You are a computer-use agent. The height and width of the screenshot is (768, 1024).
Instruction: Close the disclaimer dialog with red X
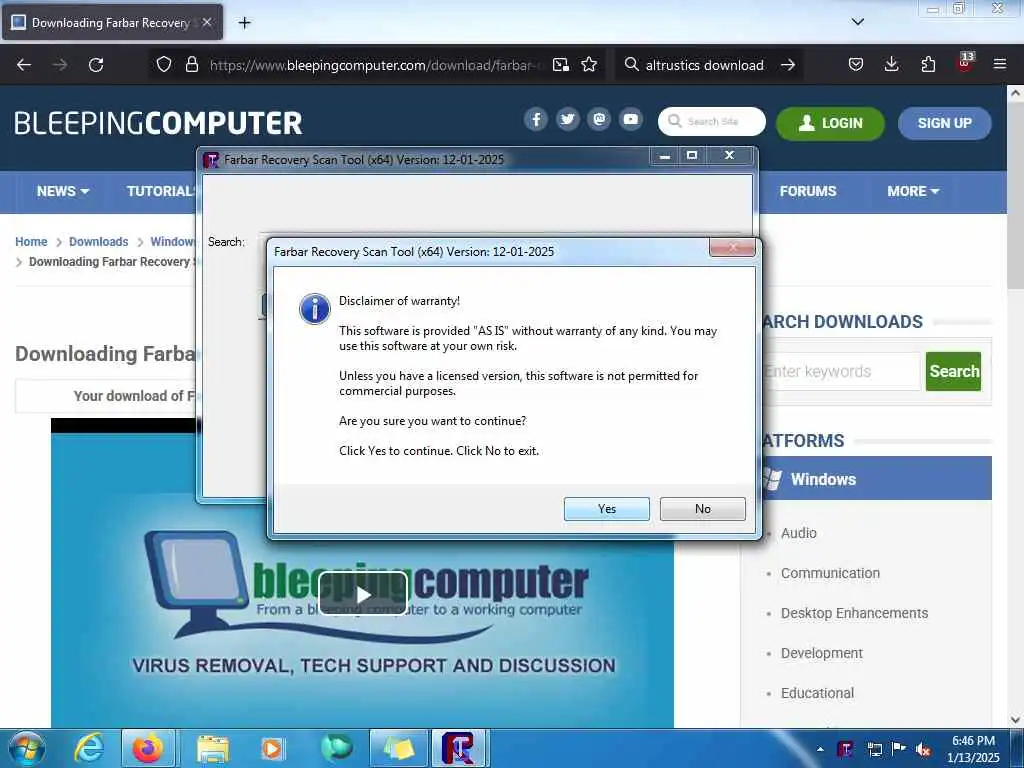(732, 248)
